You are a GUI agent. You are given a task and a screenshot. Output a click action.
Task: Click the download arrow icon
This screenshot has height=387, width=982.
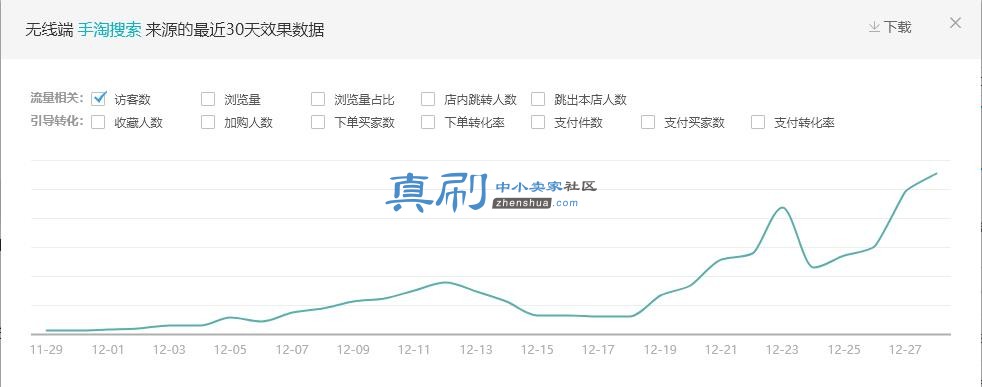874,28
